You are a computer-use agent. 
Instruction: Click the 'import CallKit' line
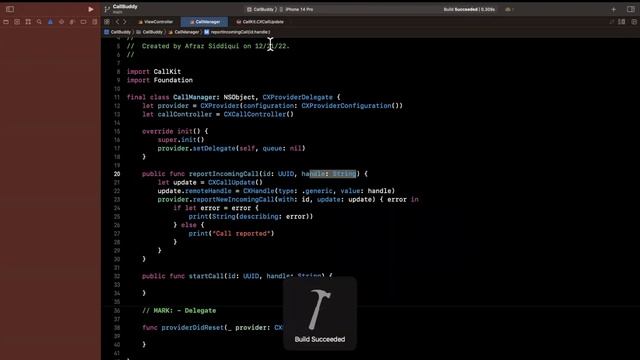153,71
